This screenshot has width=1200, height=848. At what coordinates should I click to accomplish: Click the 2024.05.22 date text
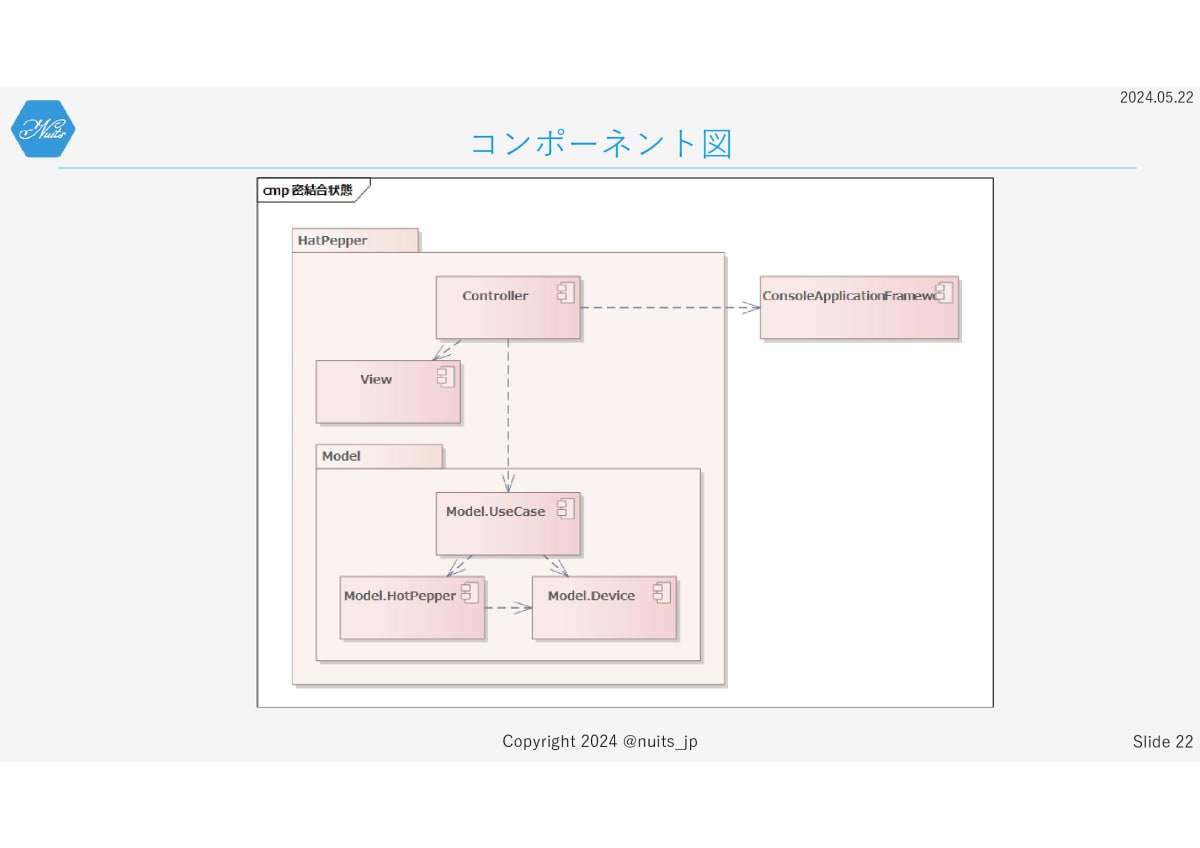tap(1156, 97)
